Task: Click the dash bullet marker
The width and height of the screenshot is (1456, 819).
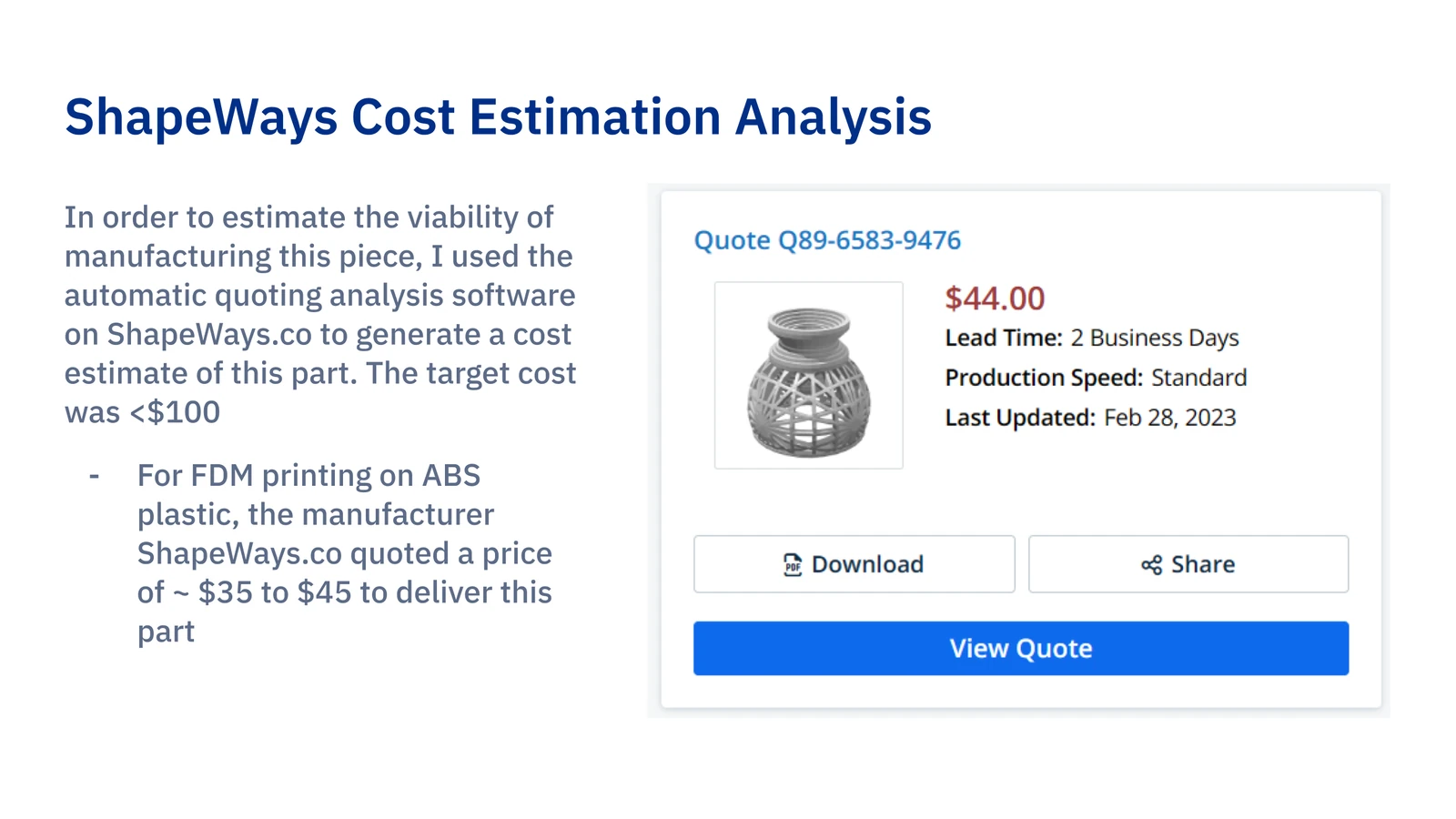Action: (x=94, y=476)
